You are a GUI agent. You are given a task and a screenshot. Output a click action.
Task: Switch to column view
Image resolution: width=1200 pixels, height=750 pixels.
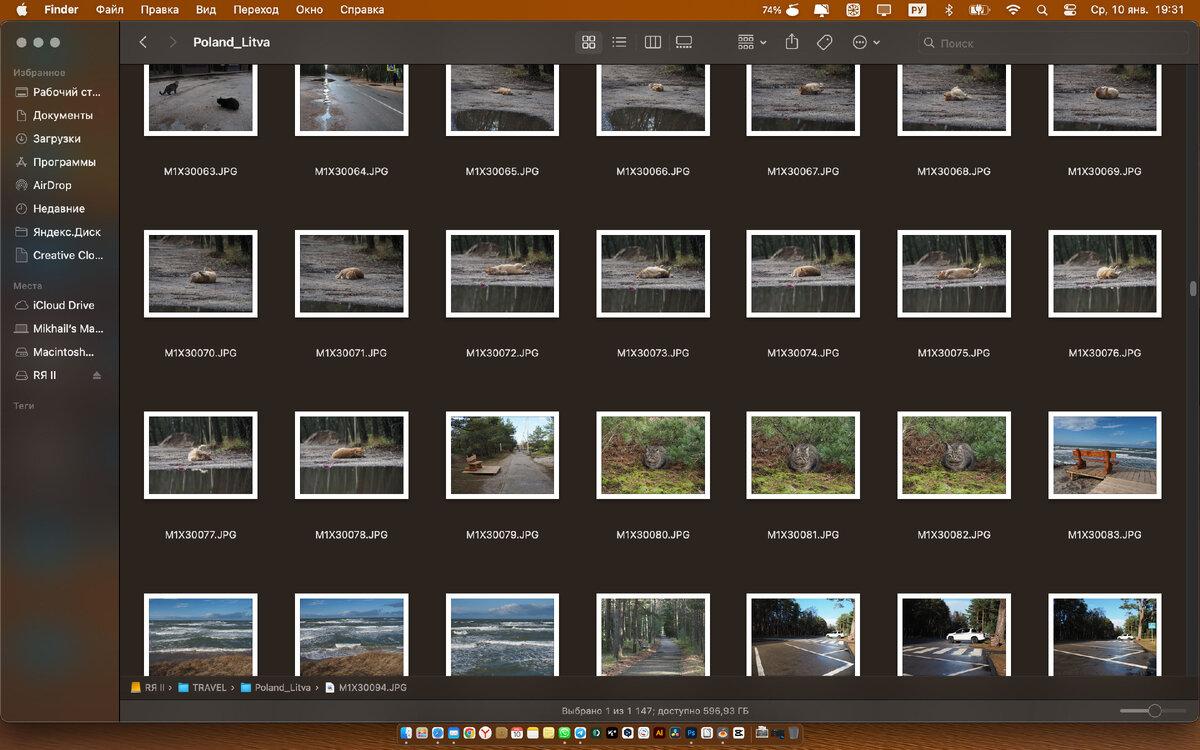click(x=653, y=42)
